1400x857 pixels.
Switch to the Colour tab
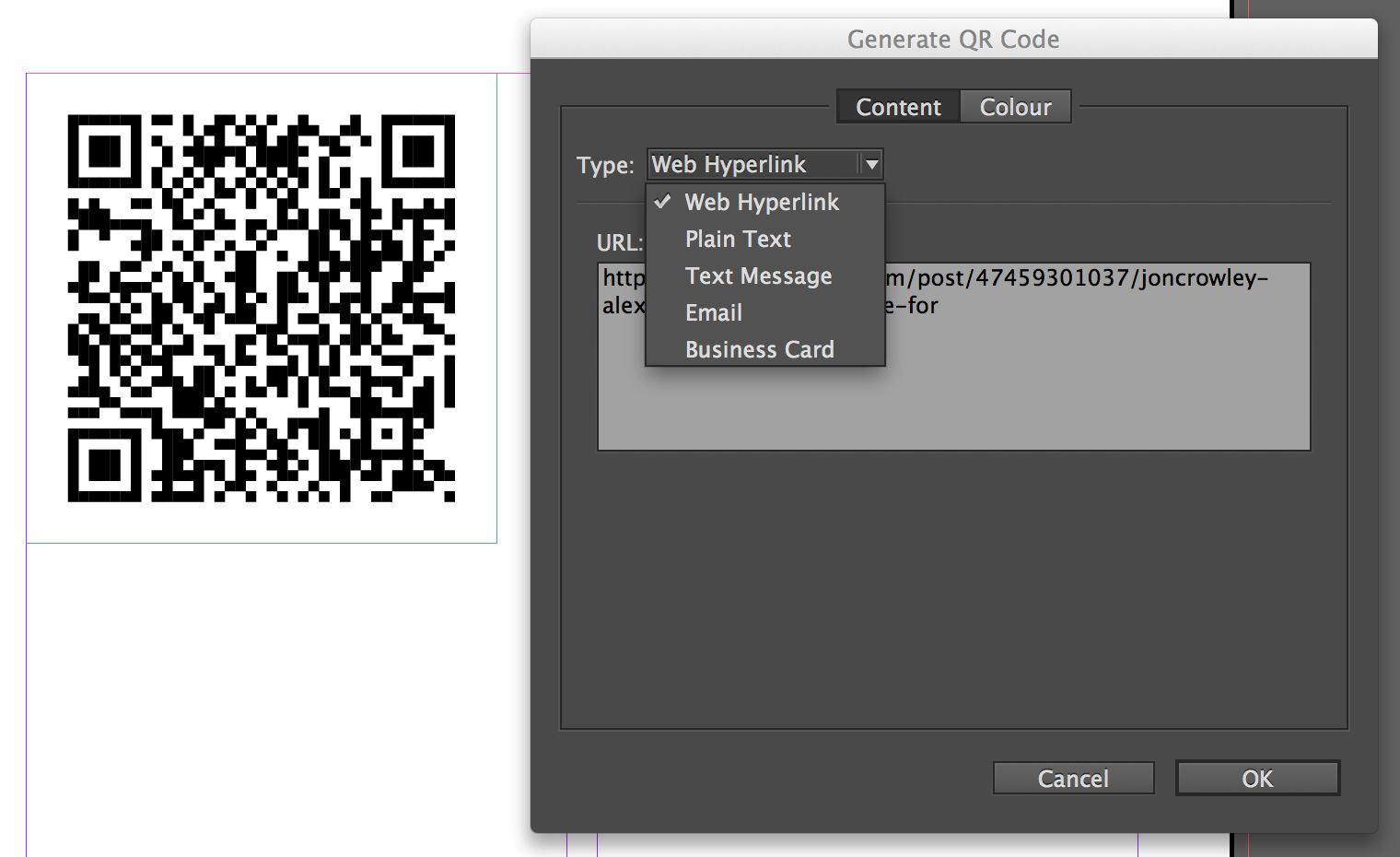pos(1015,107)
